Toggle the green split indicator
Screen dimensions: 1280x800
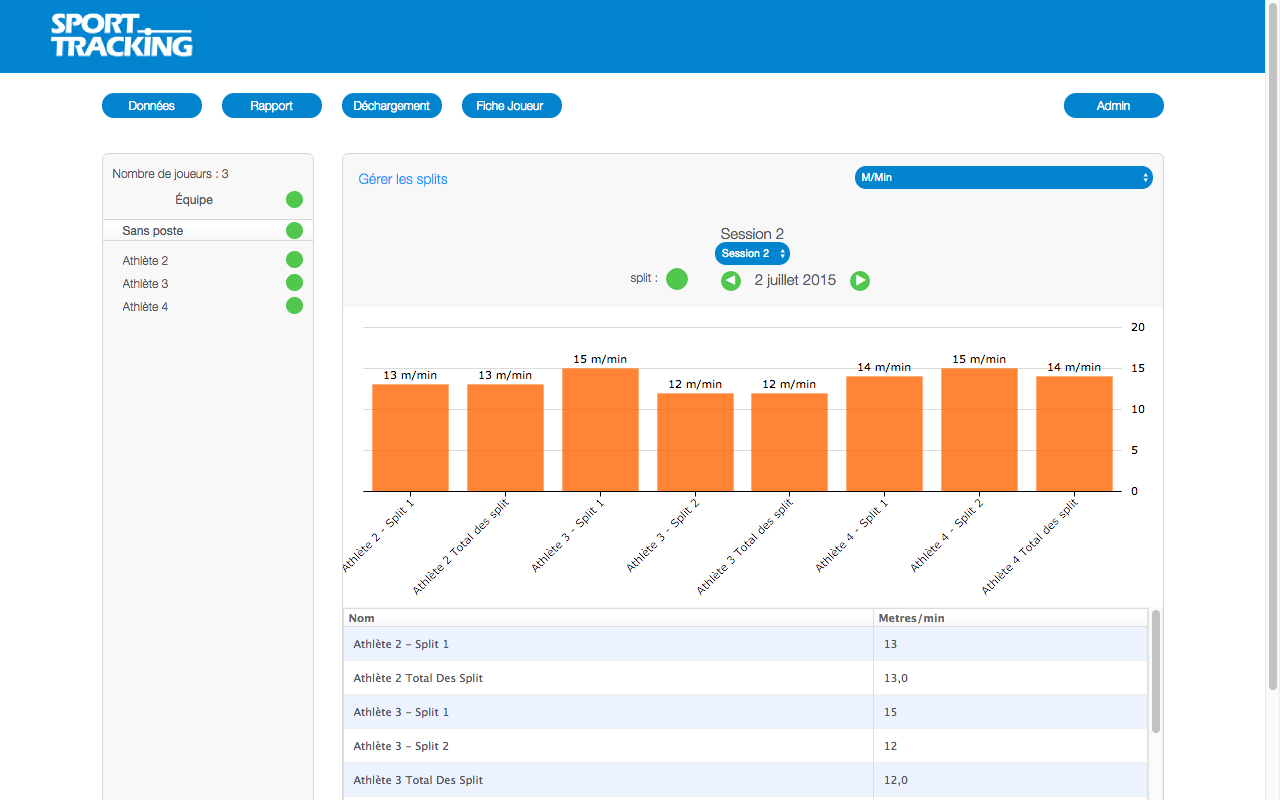point(677,279)
